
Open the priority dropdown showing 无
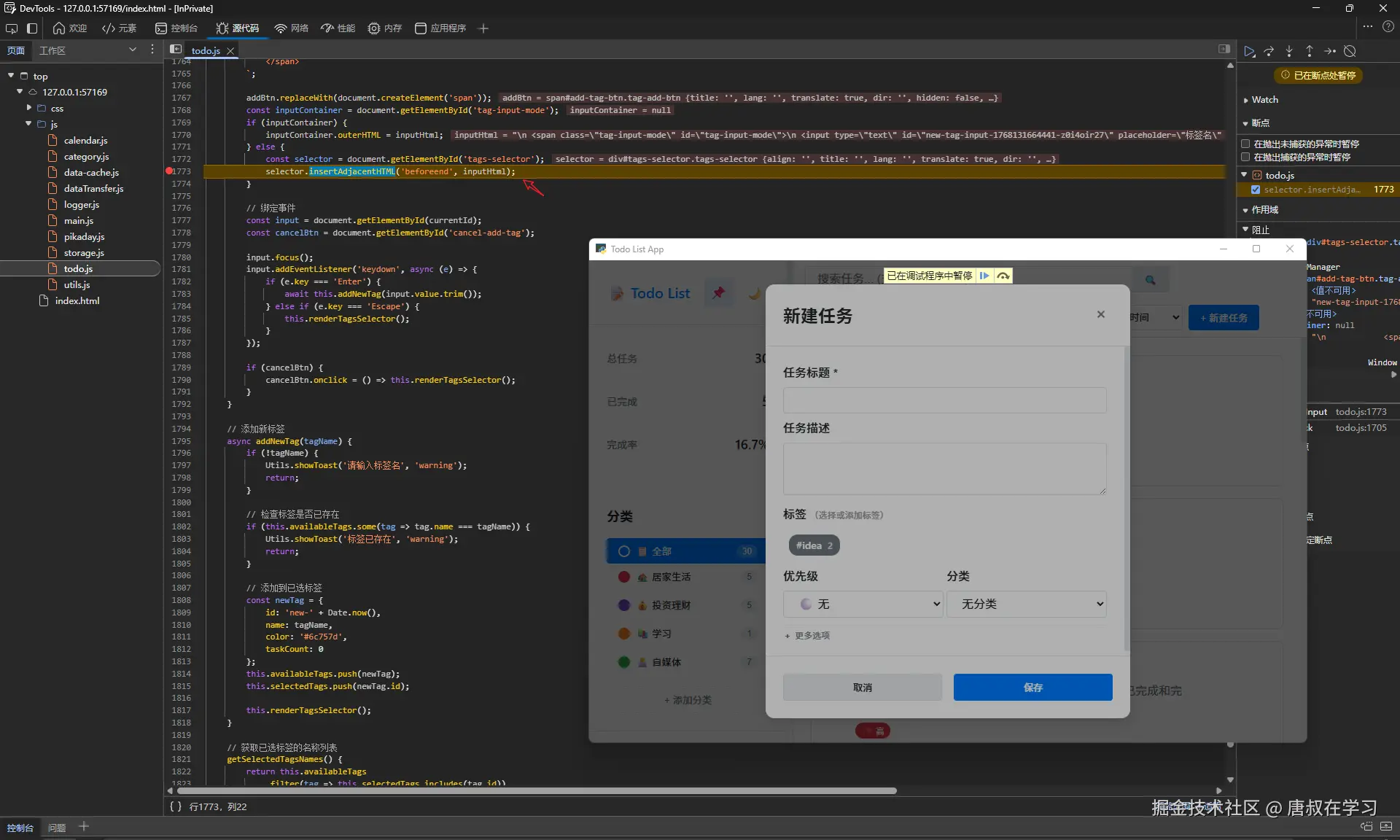[x=863, y=604]
